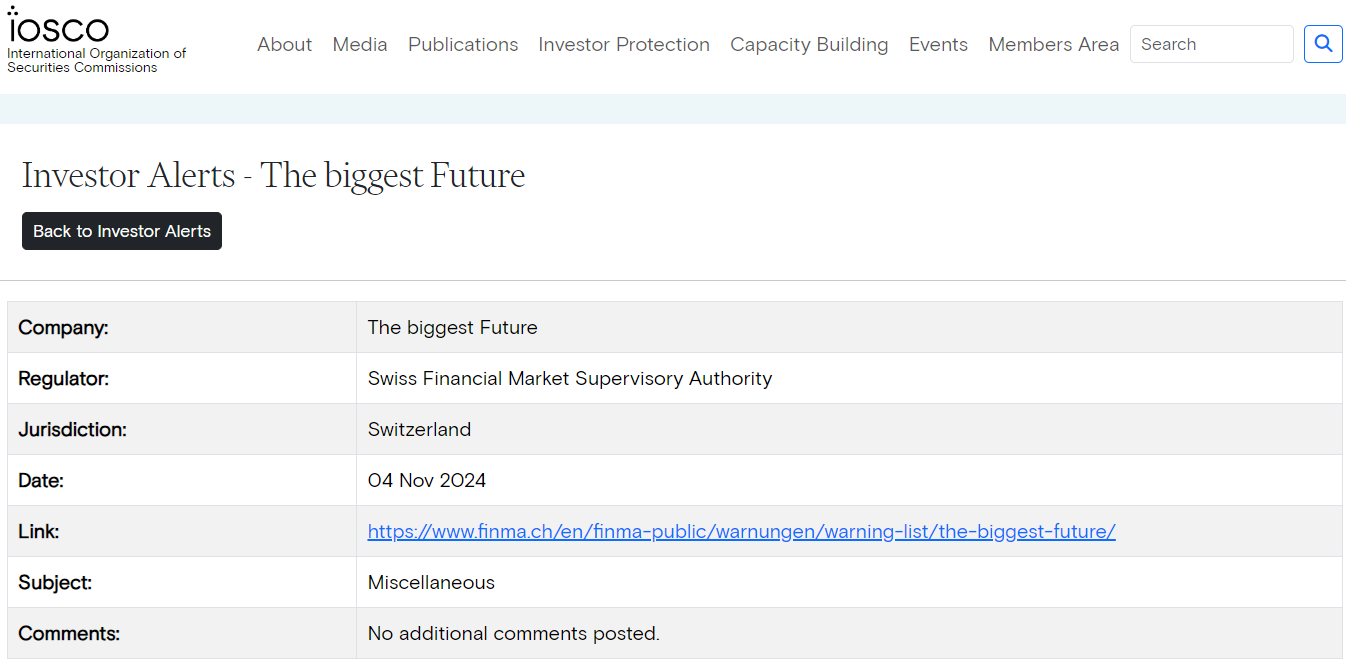
Task: Open the About menu
Action: [x=284, y=45]
